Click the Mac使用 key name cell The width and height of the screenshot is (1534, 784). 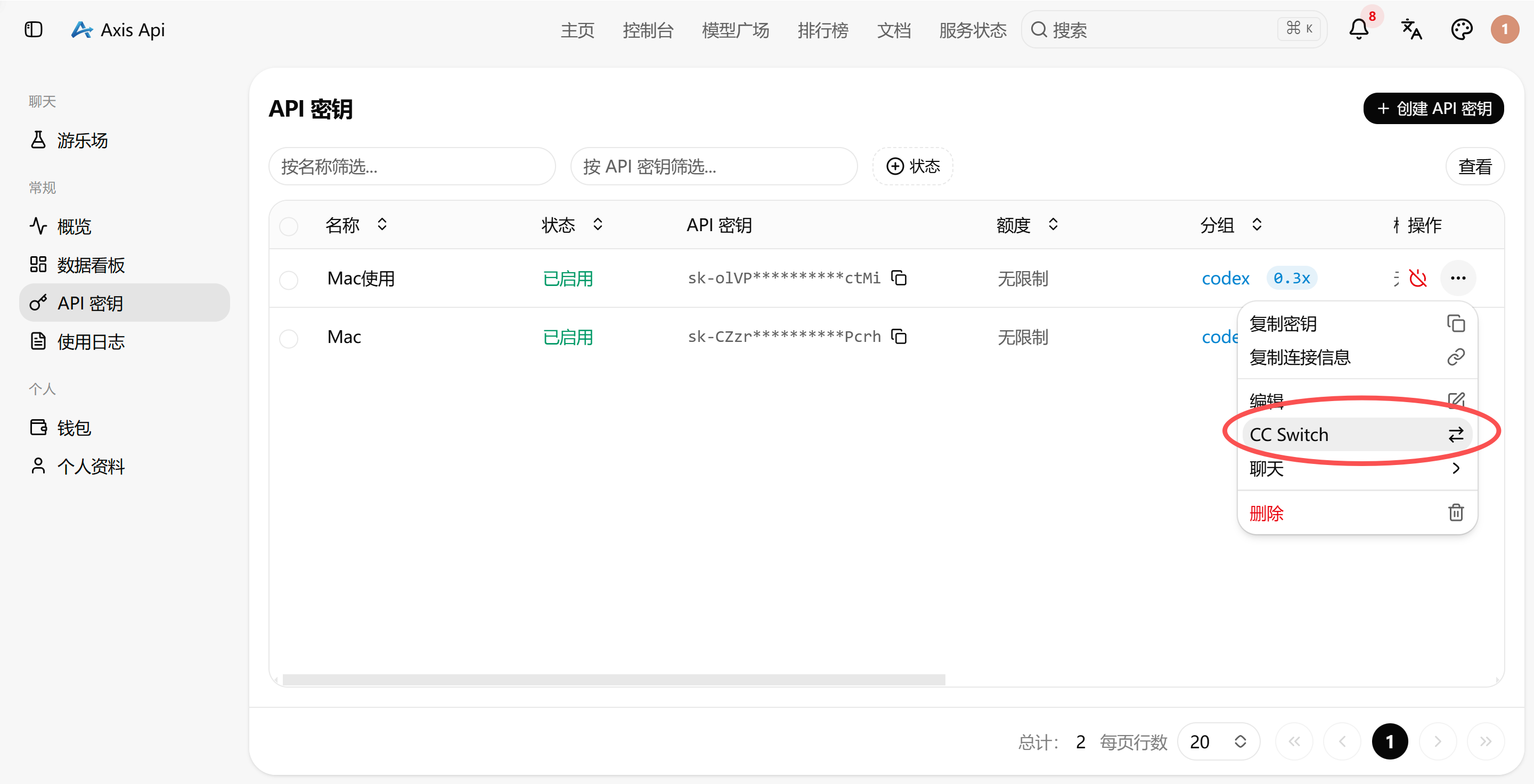(x=361, y=278)
